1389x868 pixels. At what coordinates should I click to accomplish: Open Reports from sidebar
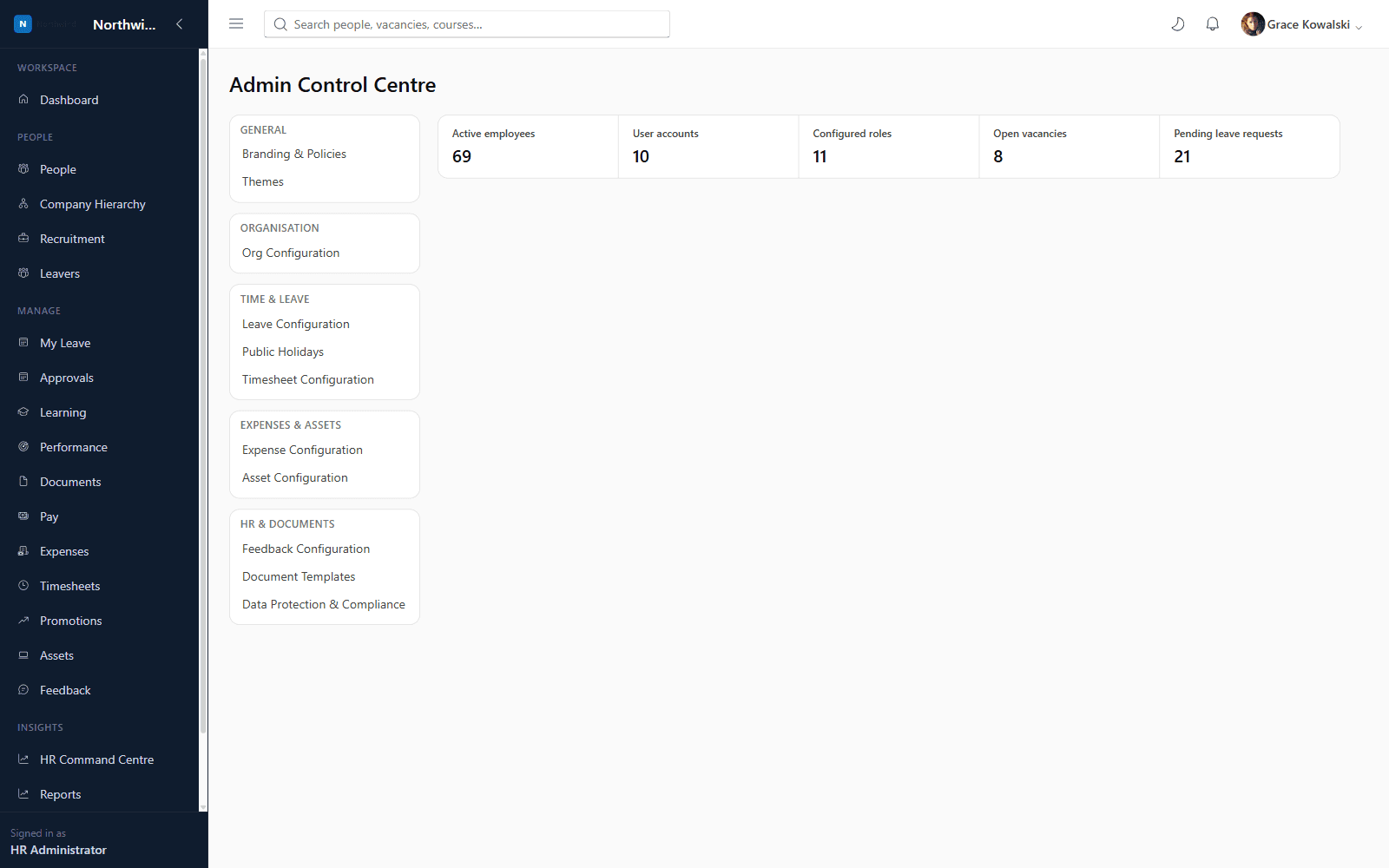pyautogui.click(x=99, y=794)
